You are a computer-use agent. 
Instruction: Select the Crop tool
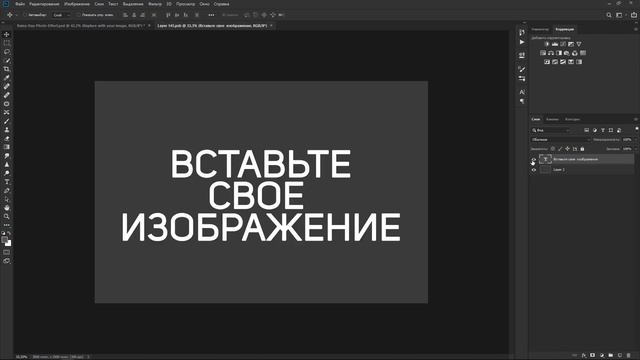[7, 69]
